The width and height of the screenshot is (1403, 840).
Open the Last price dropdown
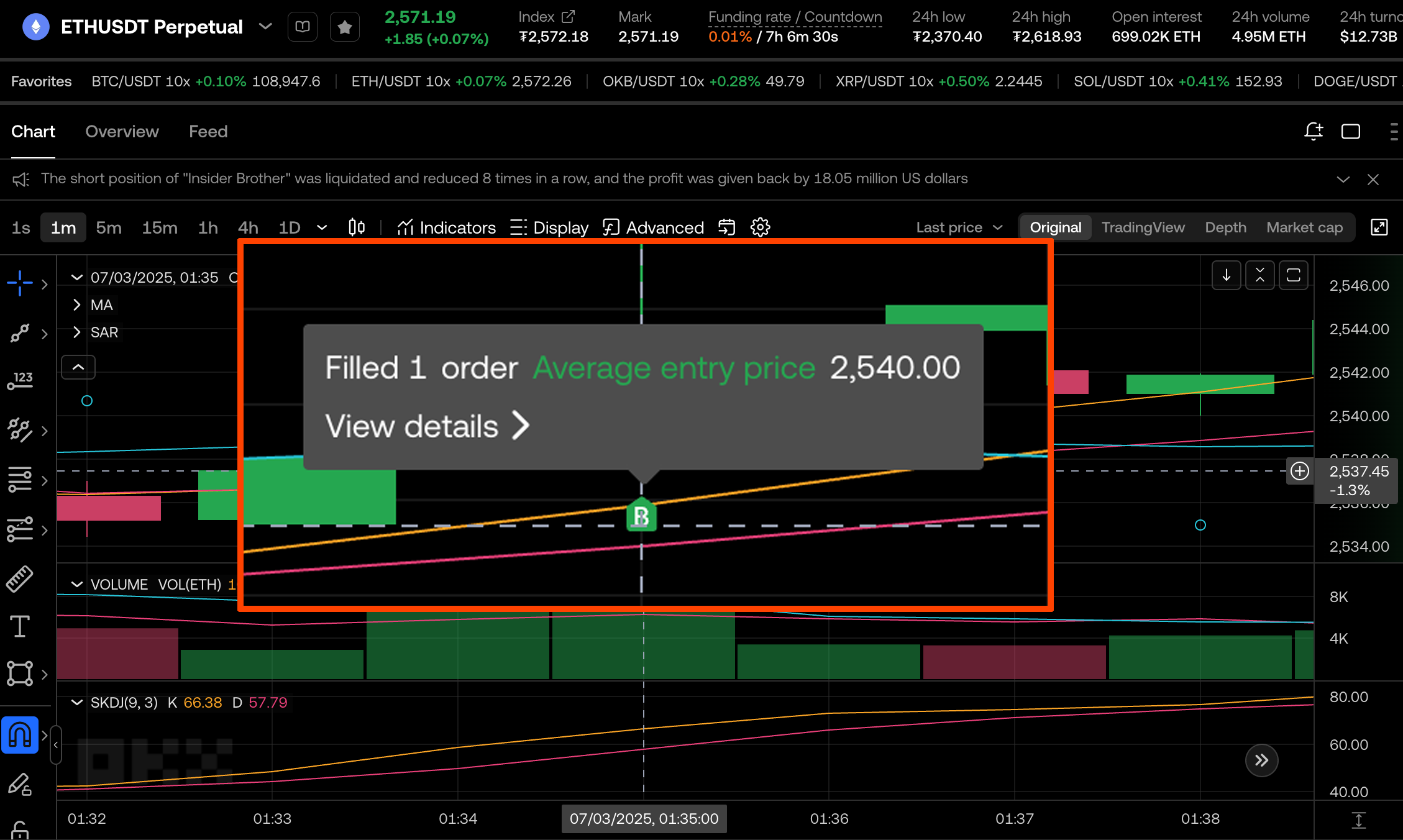click(x=959, y=227)
